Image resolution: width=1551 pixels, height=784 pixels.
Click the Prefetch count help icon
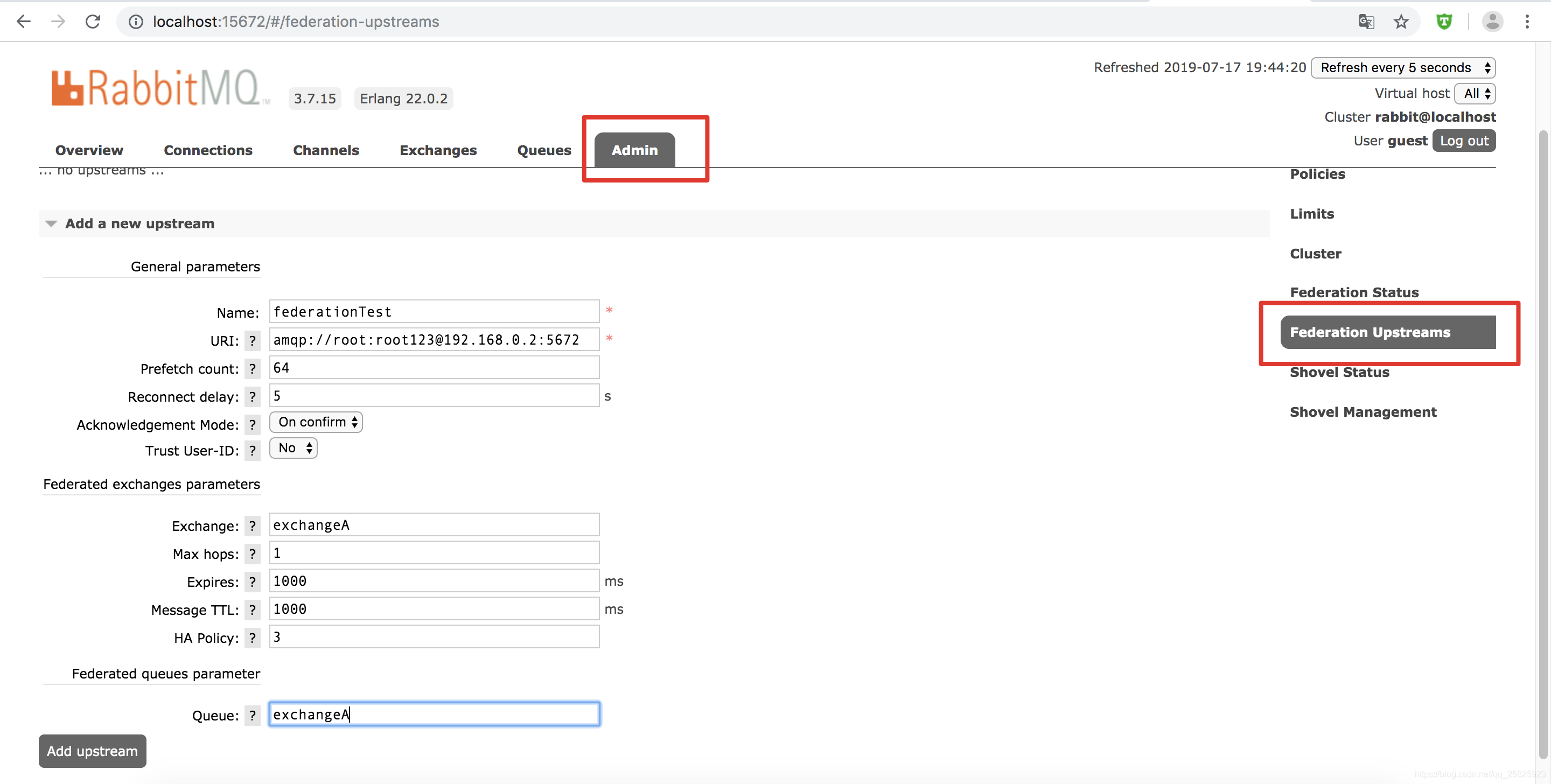point(252,368)
